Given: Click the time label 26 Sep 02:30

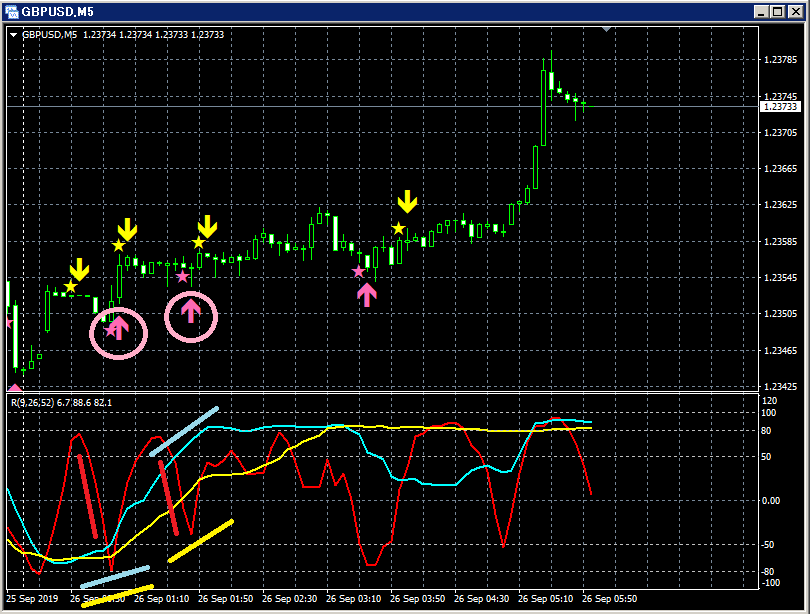Looking at the screenshot, I should (289, 599).
